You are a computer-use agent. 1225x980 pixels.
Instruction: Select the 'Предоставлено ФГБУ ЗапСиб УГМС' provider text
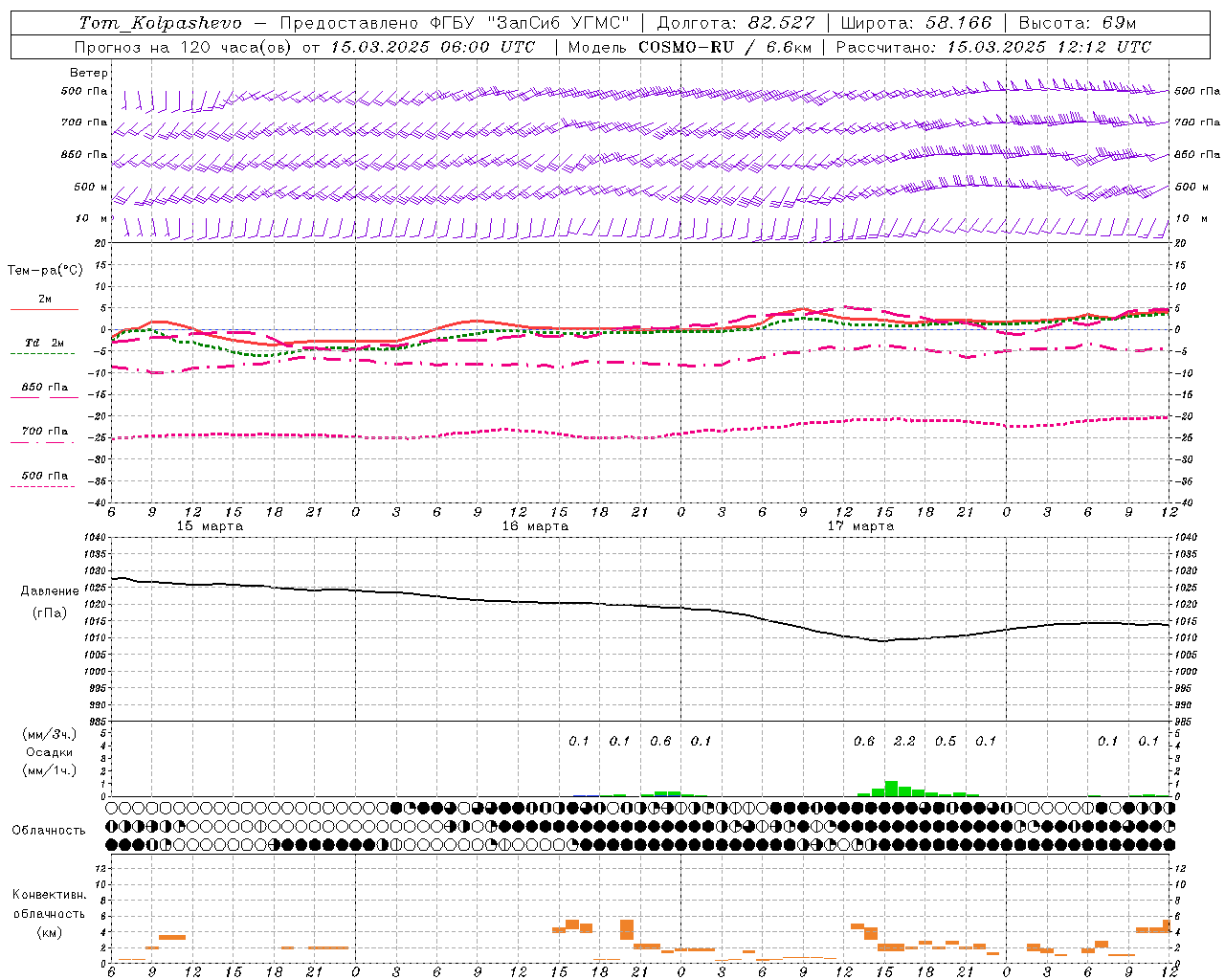pos(455,23)
